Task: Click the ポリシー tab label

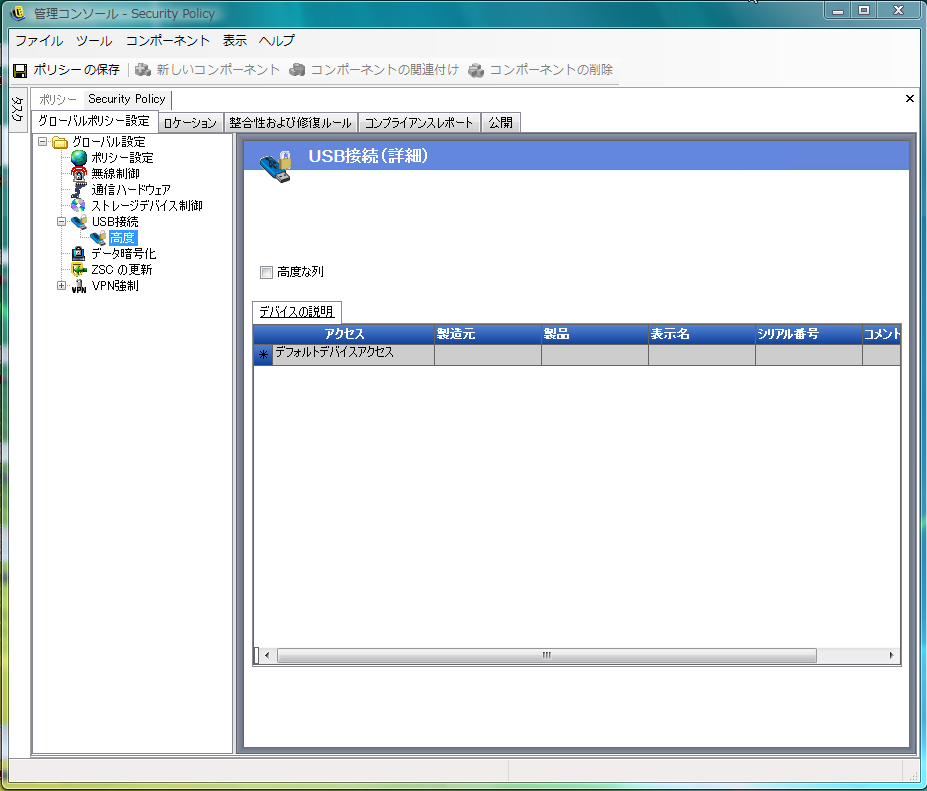Action: click(x=58, y=99)
